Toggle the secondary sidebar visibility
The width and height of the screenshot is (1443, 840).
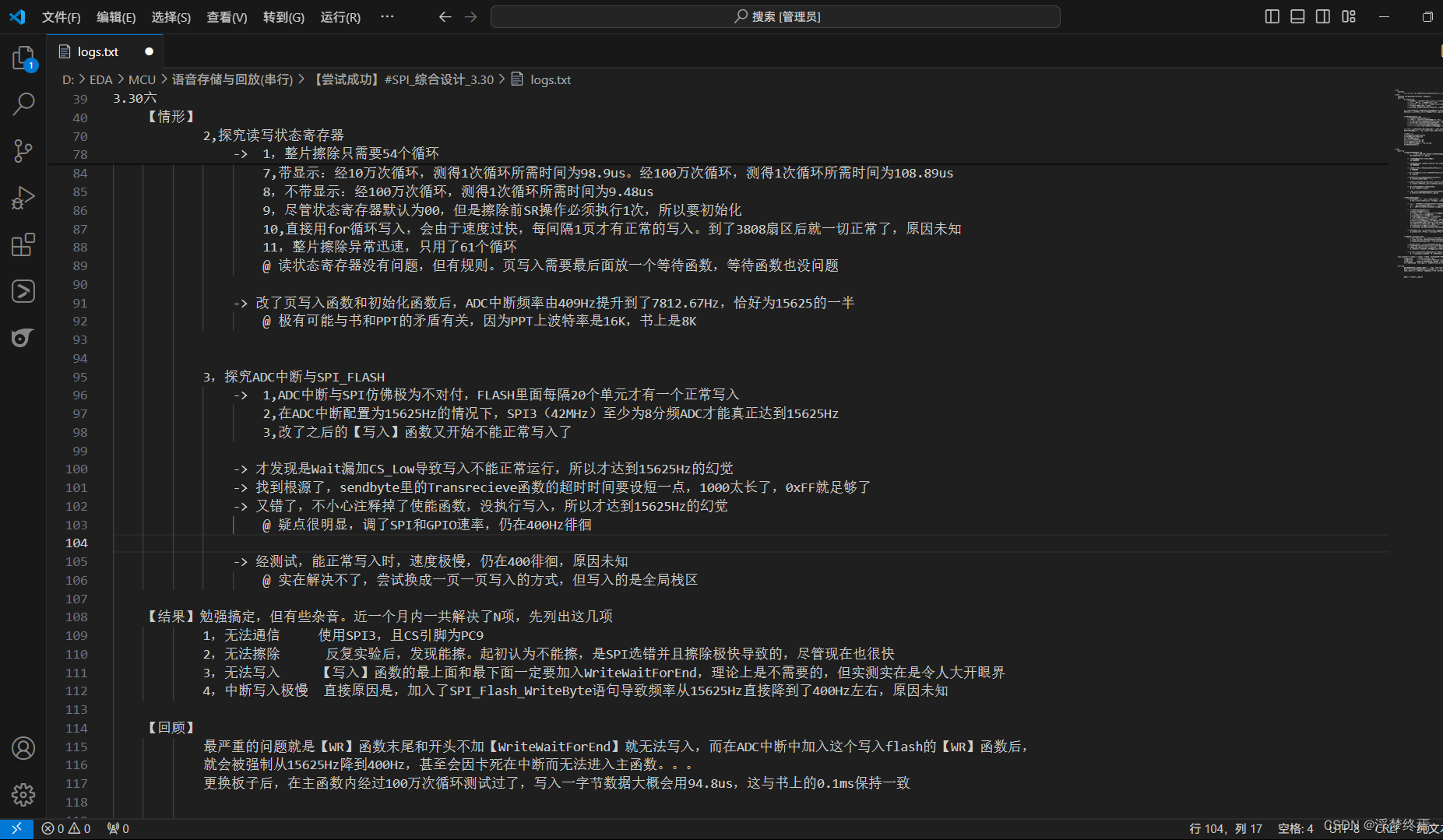pyautogui.click(x=1322, y=16)
